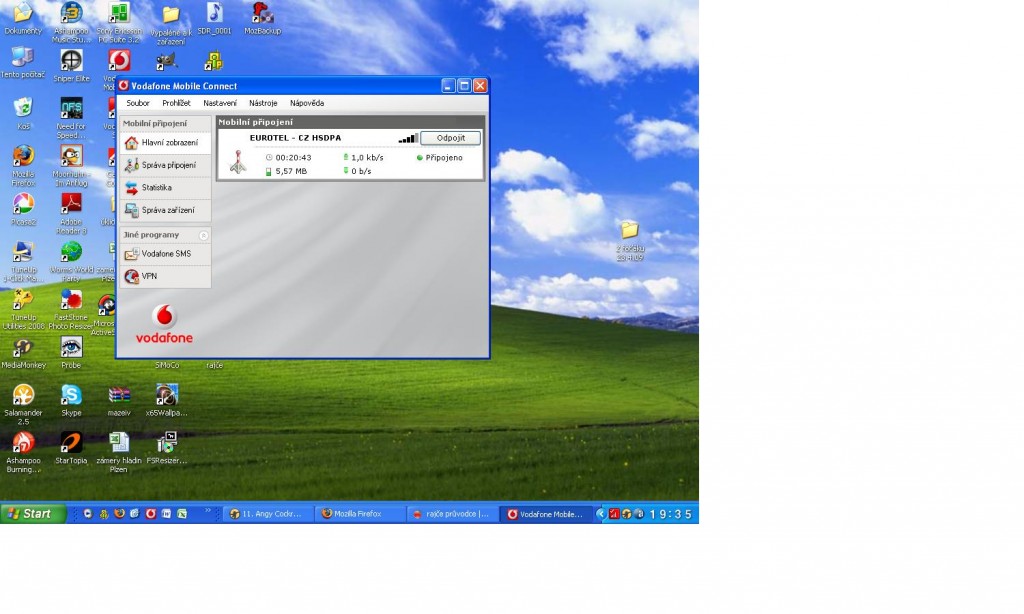Select Ashampoo Burning desktop shortcut
Image resolution: width=1024 pixels, height=614 pixels.
(x=23, y=452)
